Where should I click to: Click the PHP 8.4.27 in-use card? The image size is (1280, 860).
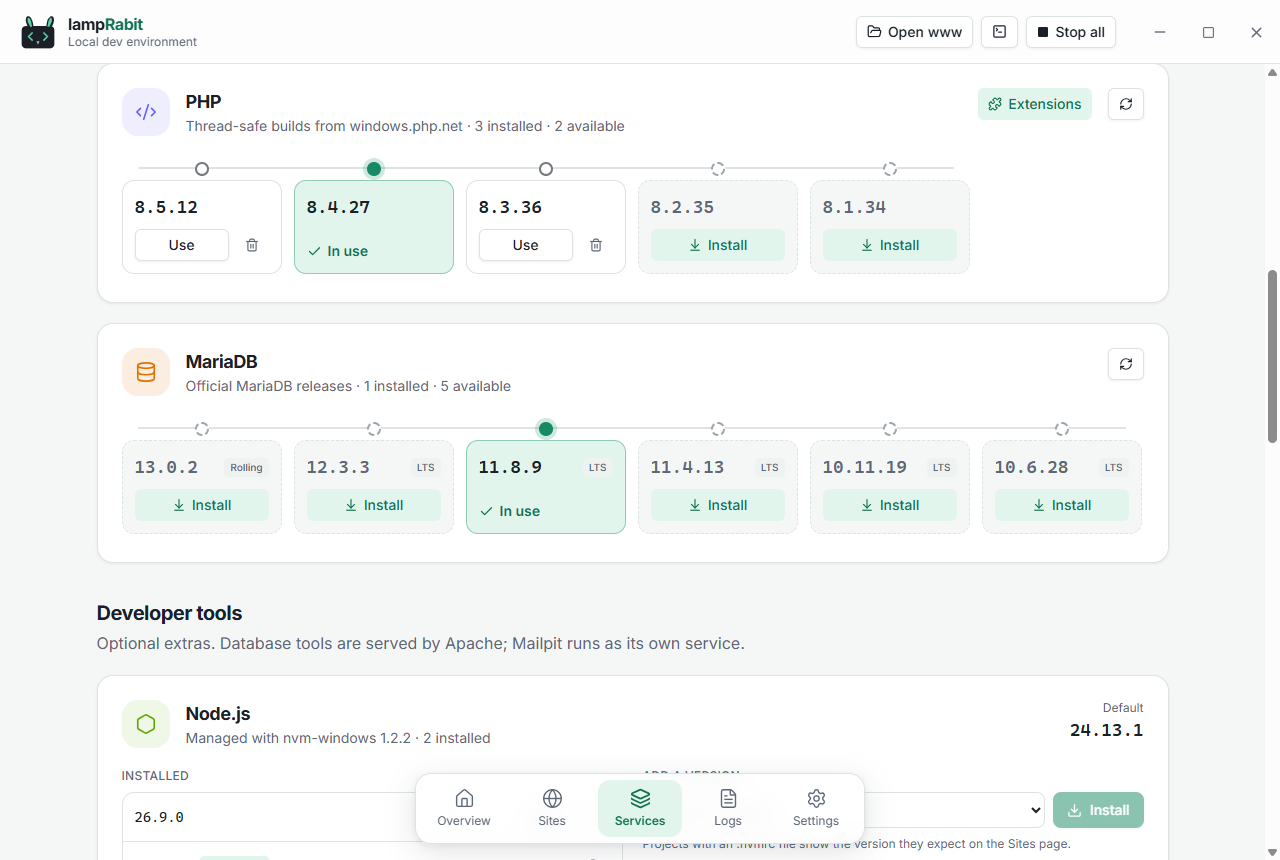pos(374,227)
